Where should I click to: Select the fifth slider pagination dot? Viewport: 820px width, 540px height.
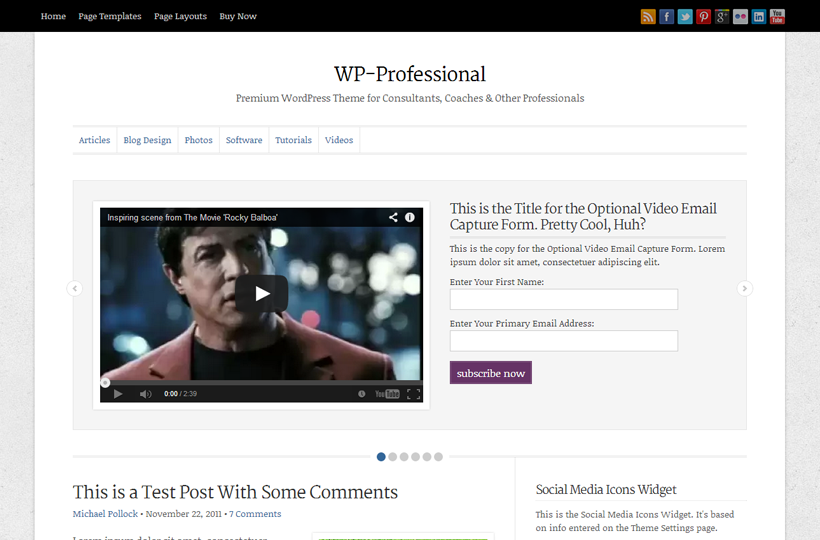click(427, 457)
